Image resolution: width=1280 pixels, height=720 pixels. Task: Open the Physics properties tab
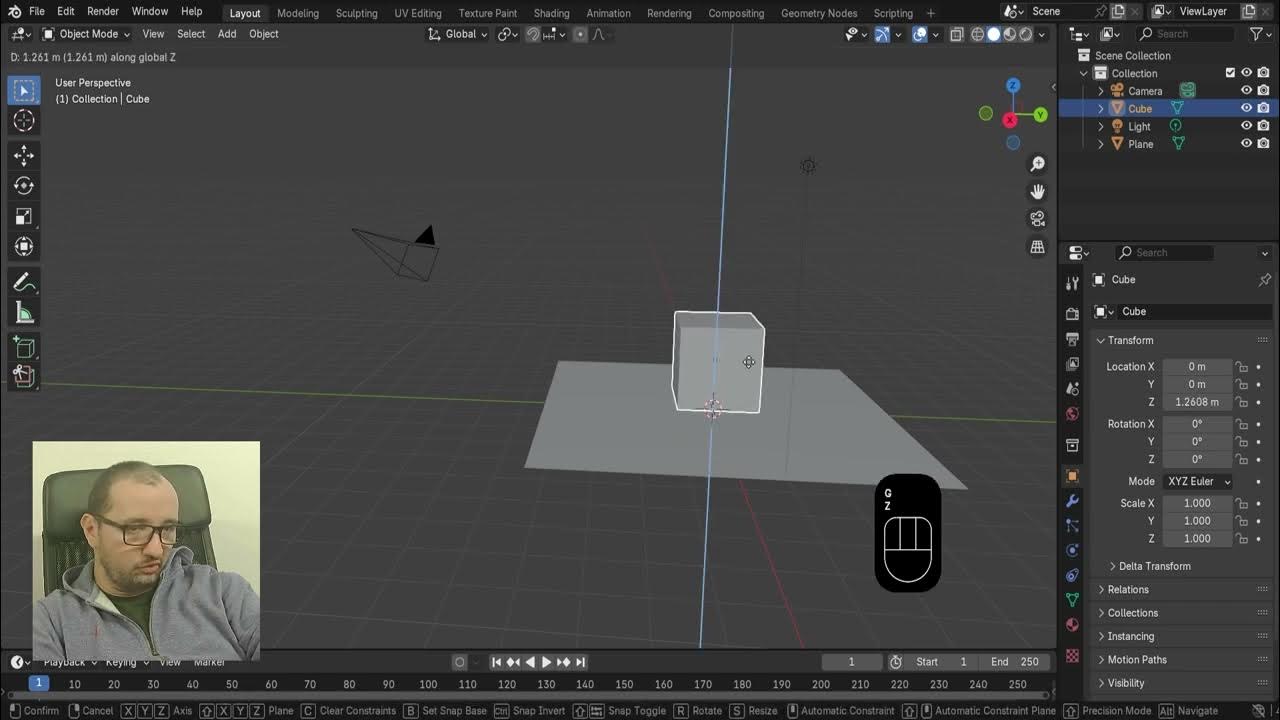[1072, 550]
